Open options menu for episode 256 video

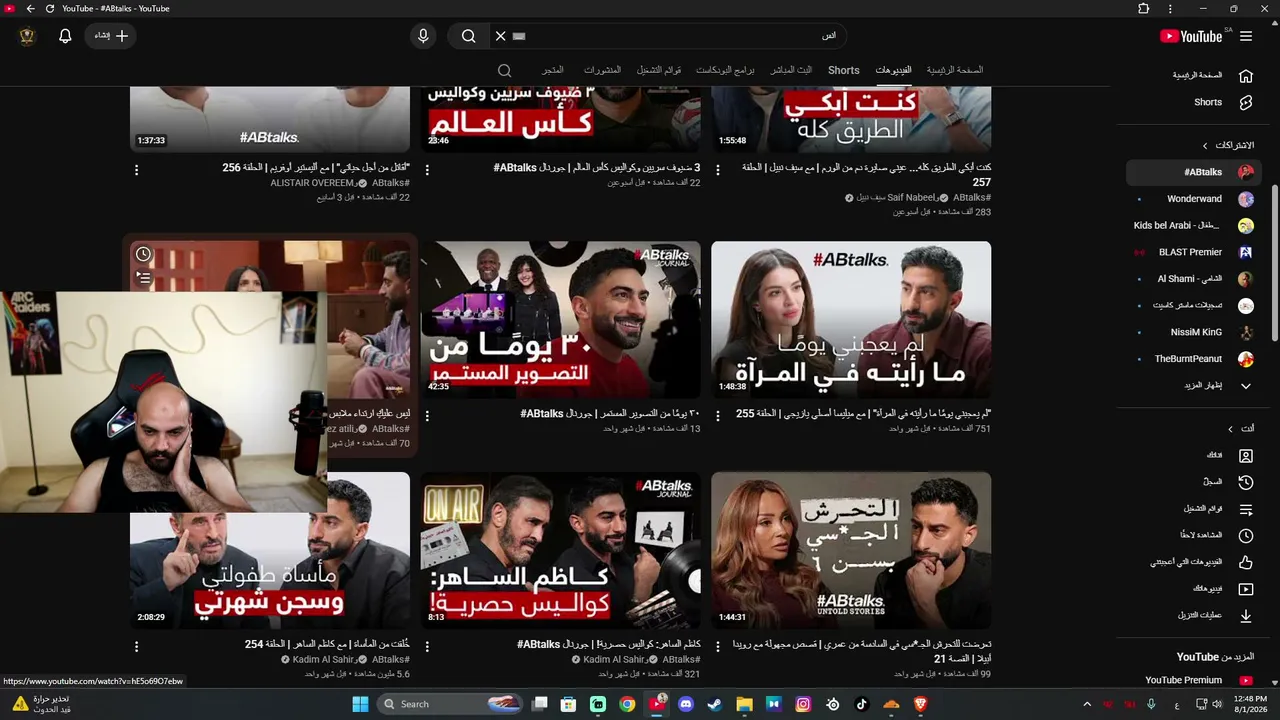click(137, 170)
